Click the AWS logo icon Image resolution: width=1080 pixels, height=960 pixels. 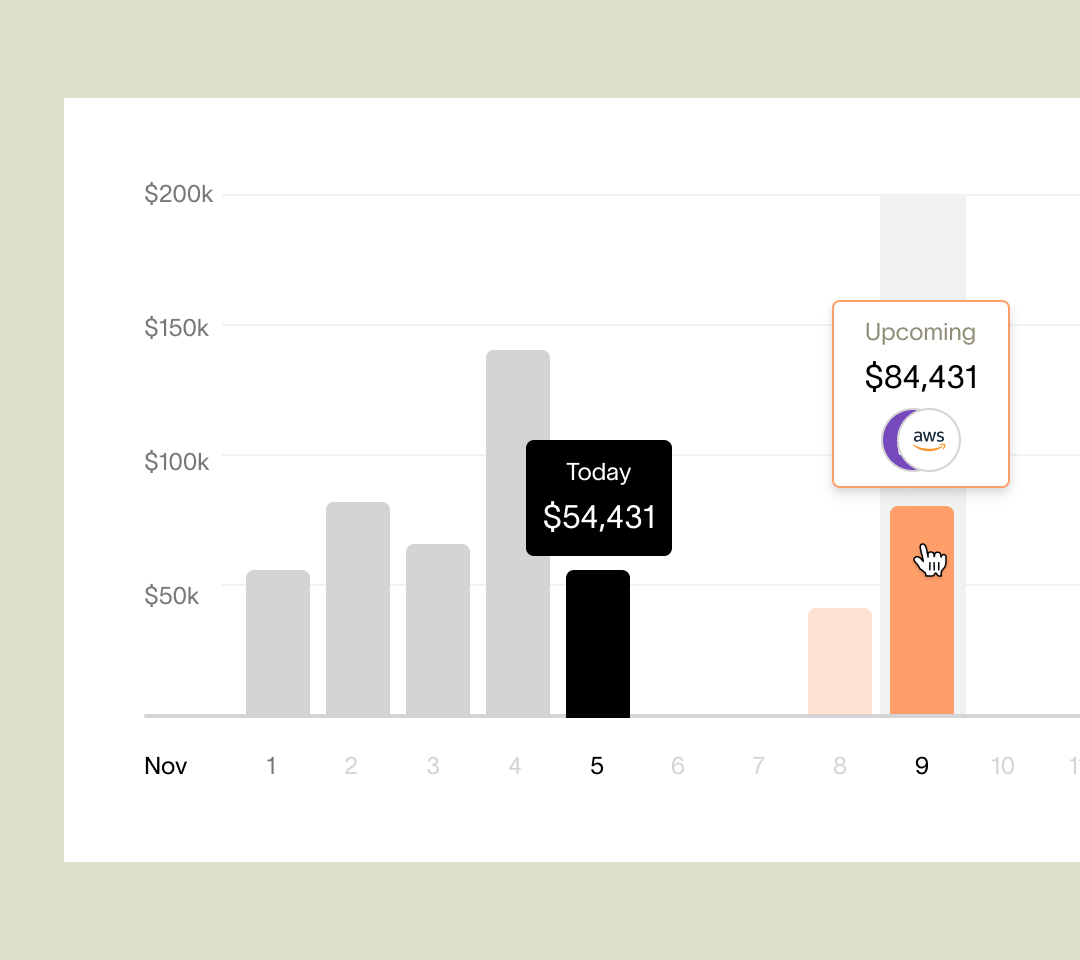(930, 440)
